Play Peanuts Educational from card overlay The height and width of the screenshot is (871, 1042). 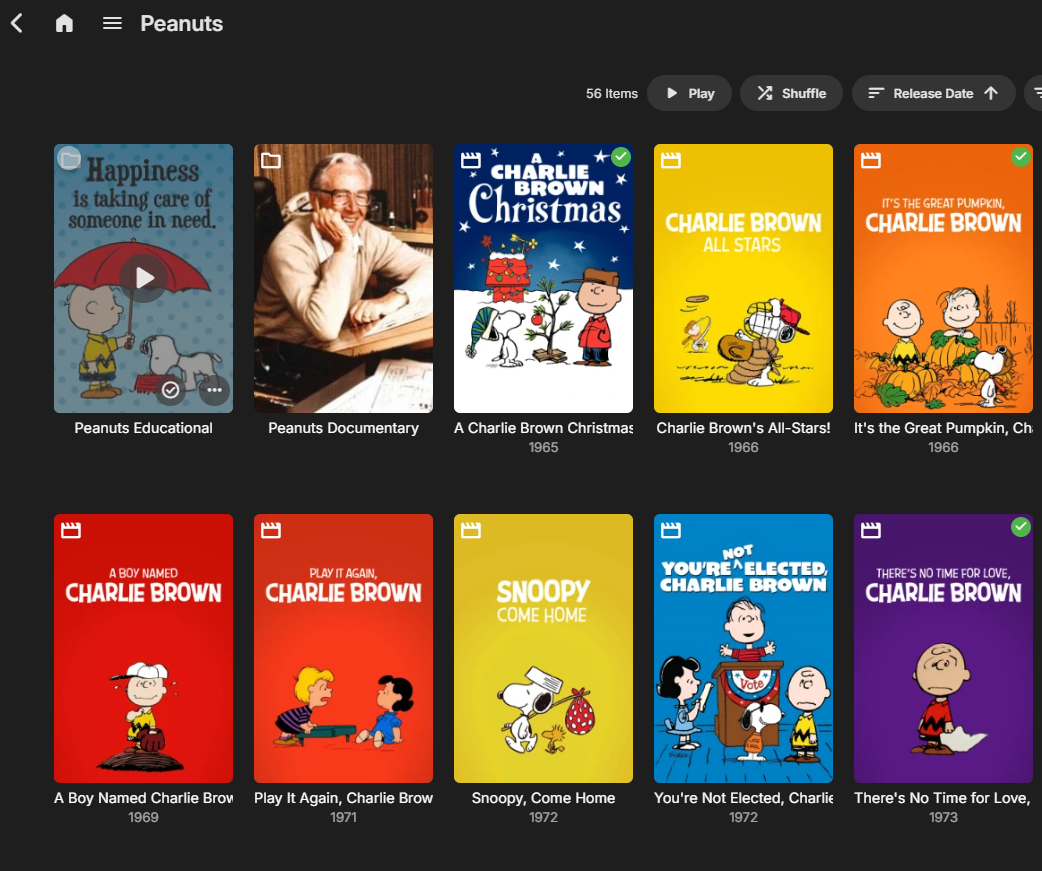click(x=143, y=278)
